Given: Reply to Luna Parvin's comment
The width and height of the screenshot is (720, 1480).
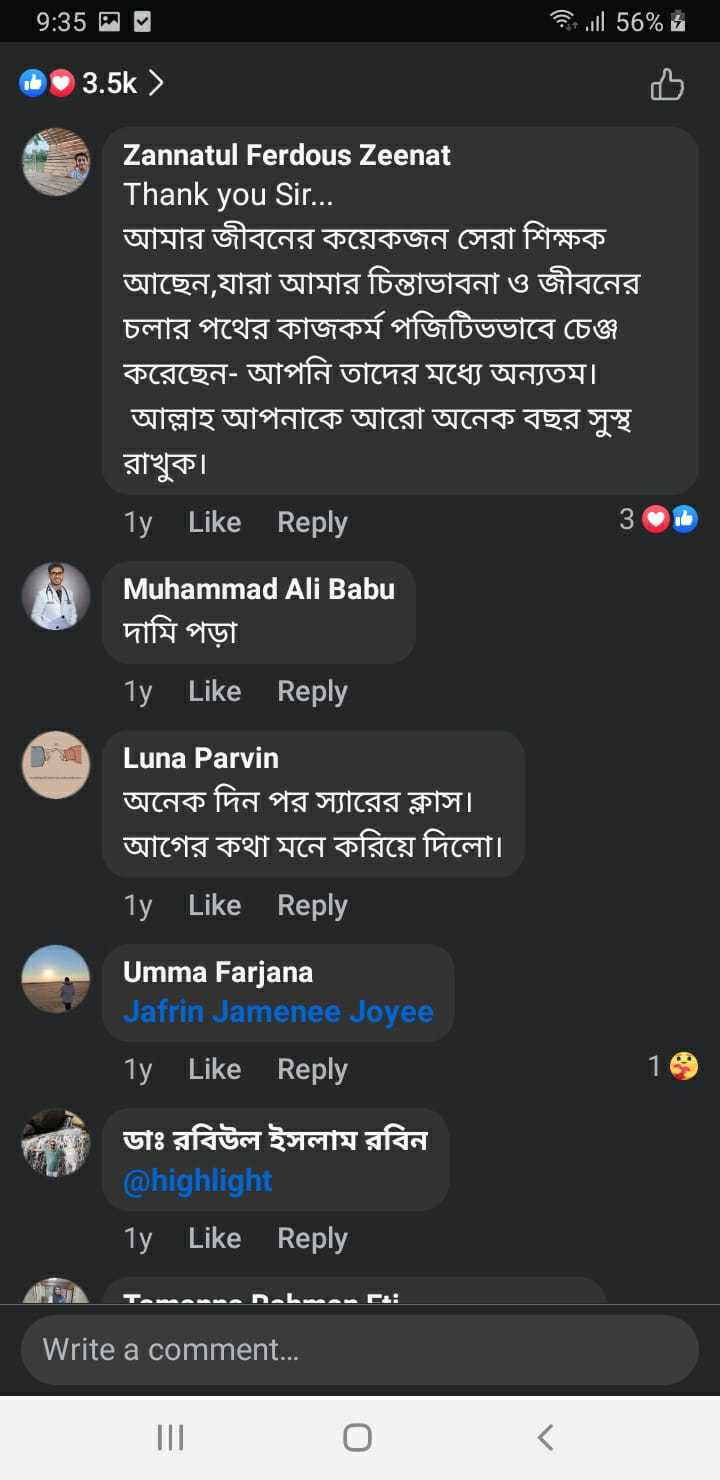Looking at the screenshot, I should tap(312, 905).
